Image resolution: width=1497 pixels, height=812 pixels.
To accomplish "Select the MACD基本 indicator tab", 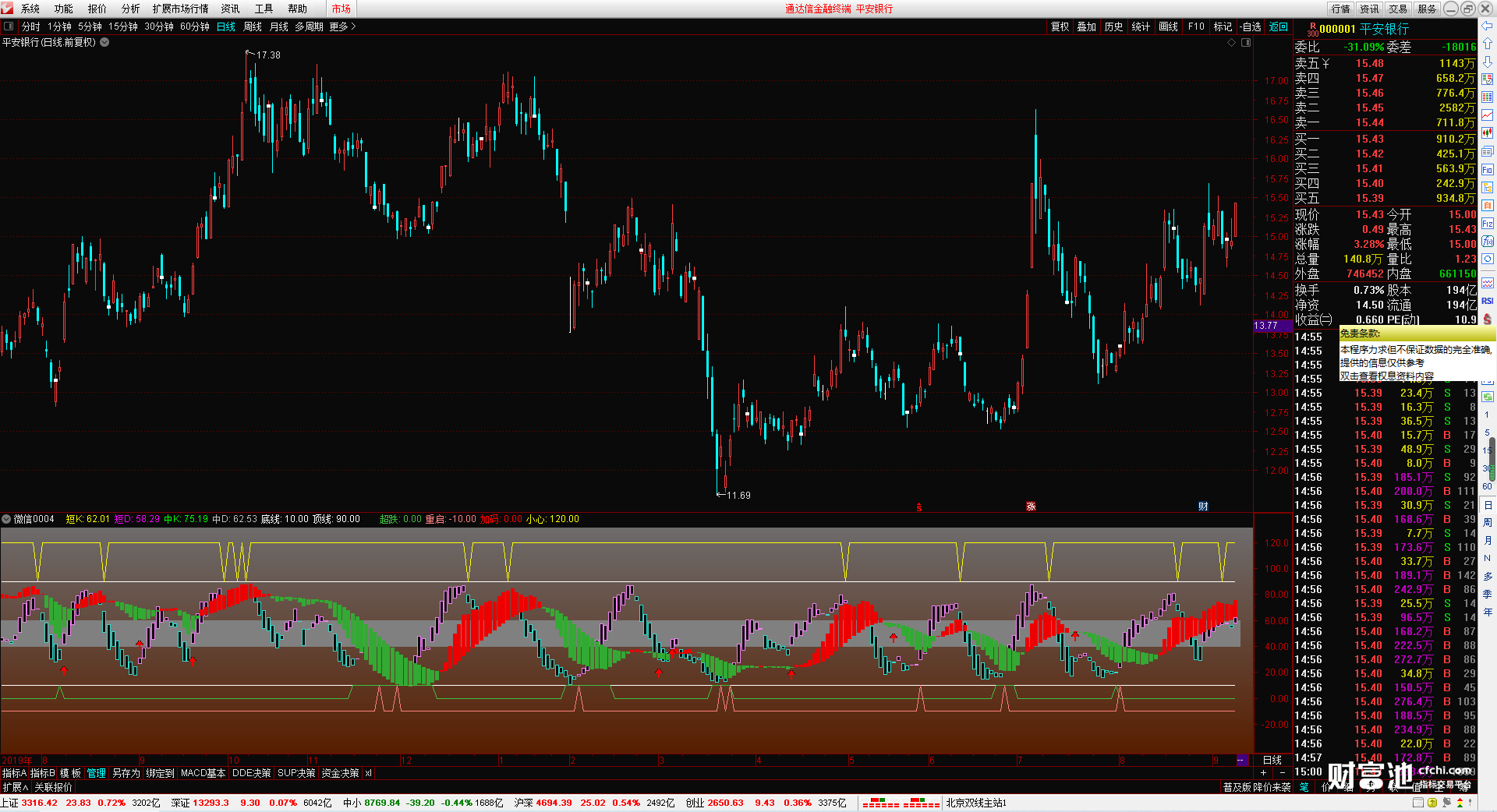I will [x=203, y=773].
